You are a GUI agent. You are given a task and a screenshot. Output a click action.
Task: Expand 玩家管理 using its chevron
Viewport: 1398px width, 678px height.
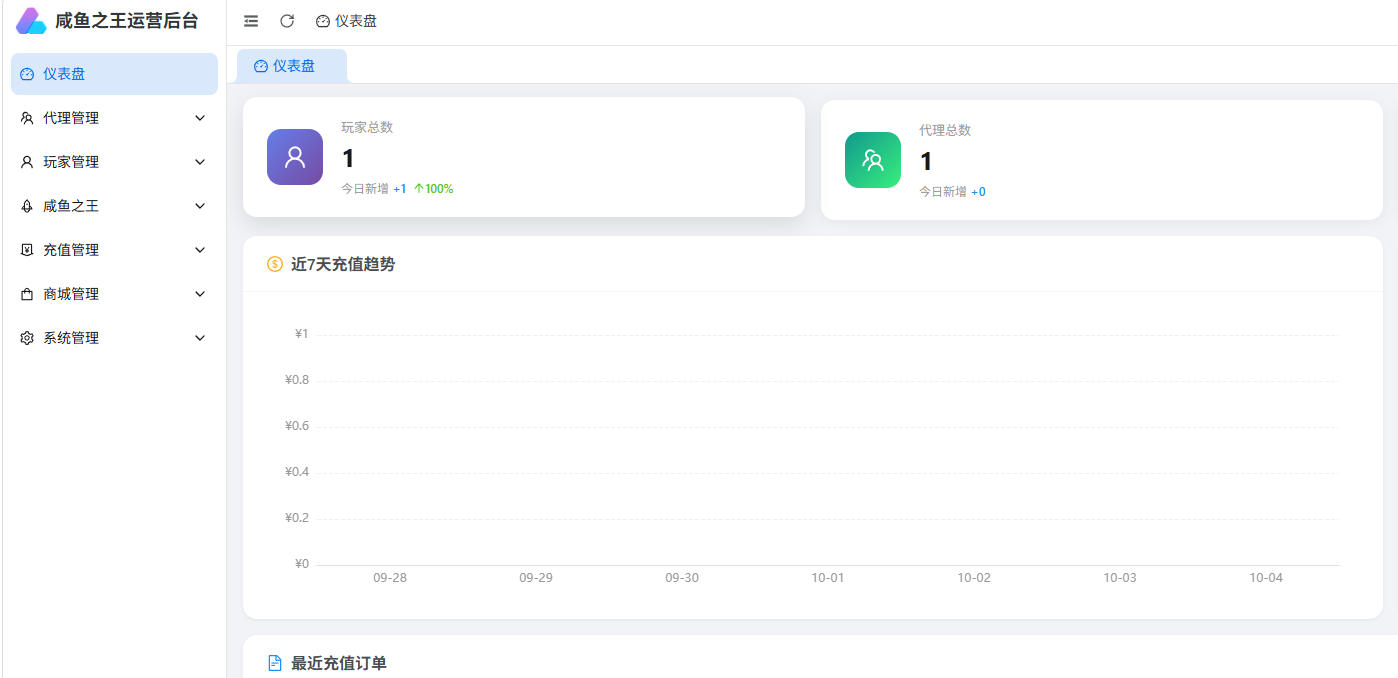(200, 162)
